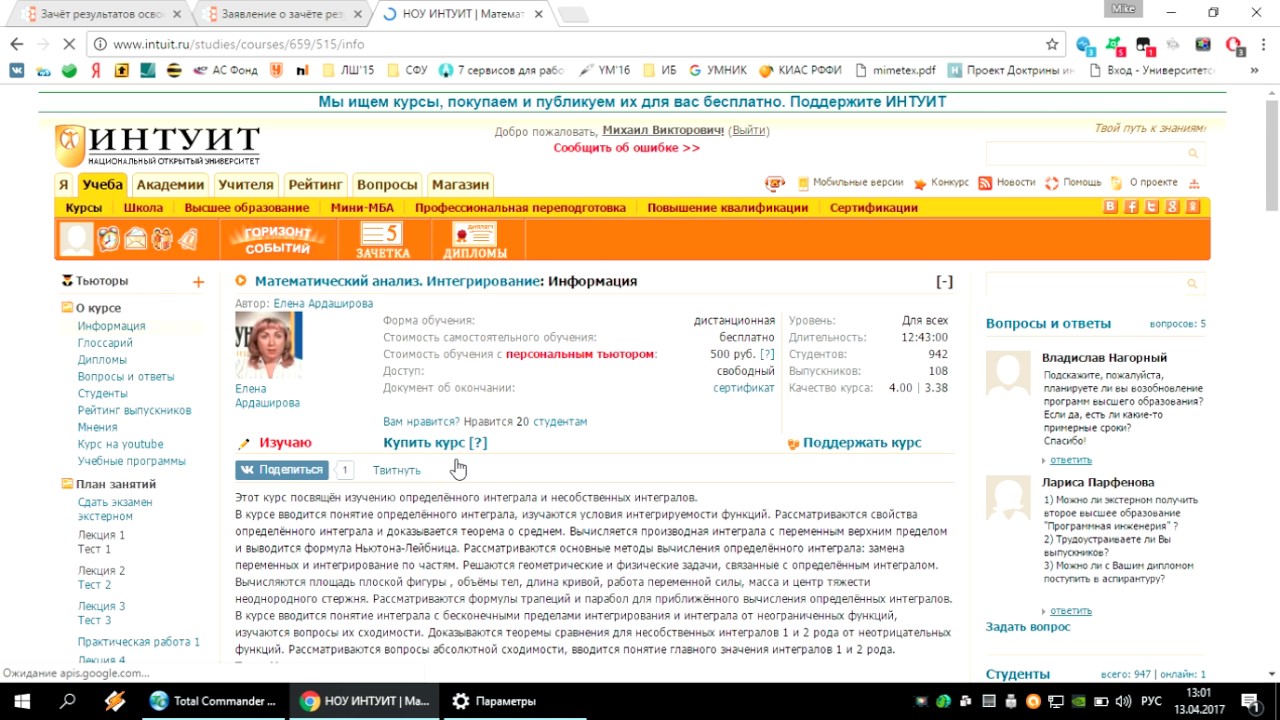Click author photo of Елена Ардаширова
Image resolution: width=1280 pixels, height=720 pixels.
click(x=268, y=345)
